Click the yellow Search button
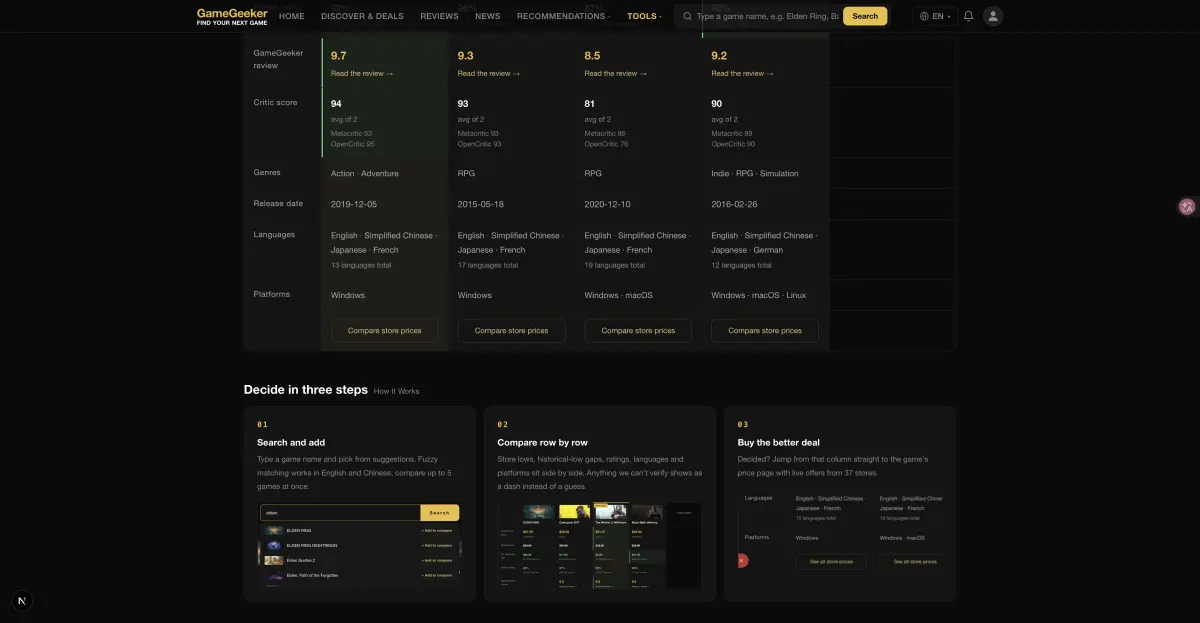This screenshot has width=1200, height=623. (865, 16)
